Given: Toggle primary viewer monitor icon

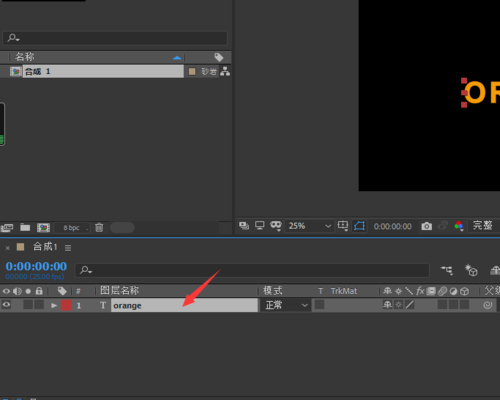Looking at the screenshot, I should point(260,226).
